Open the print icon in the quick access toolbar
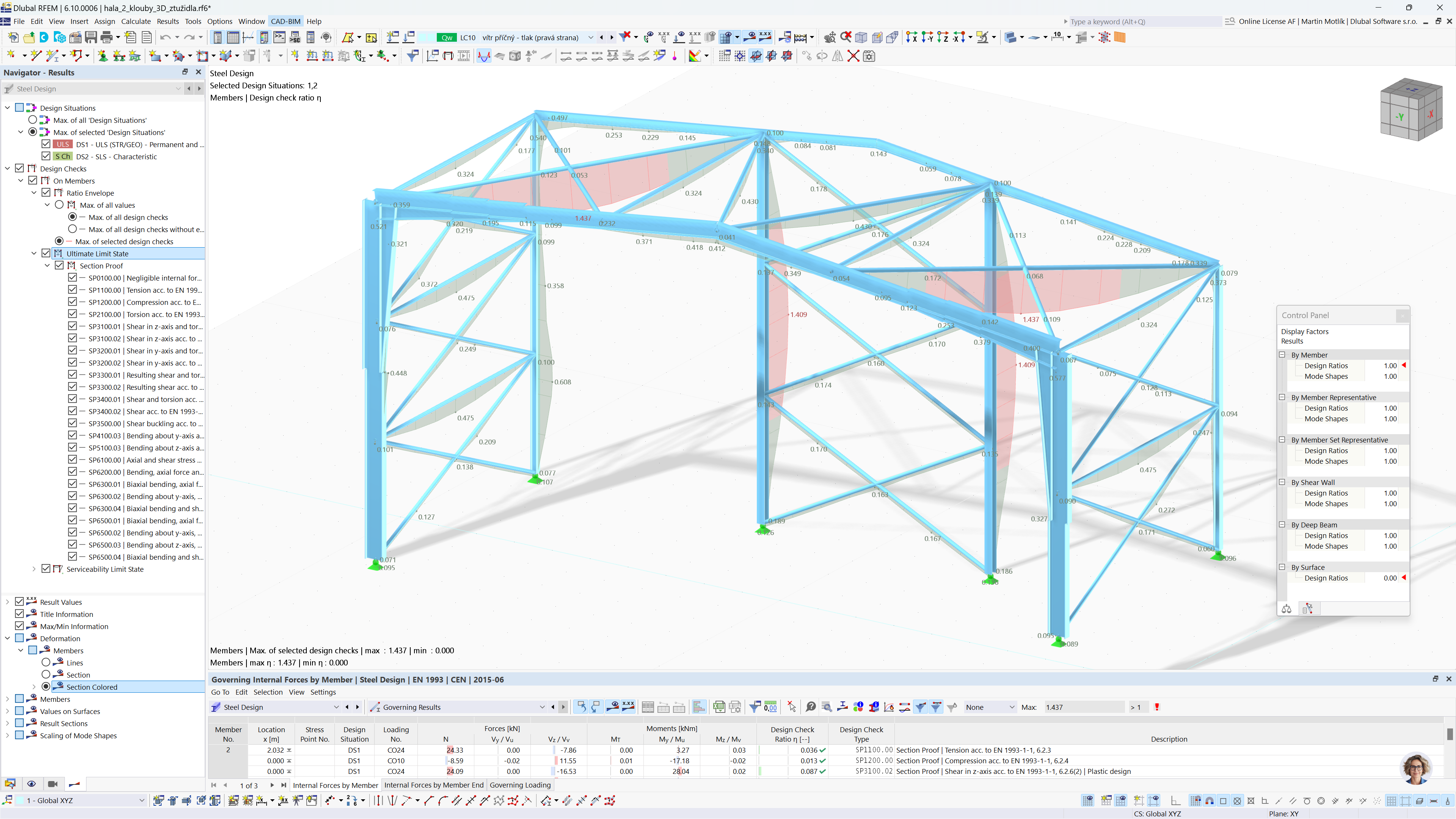This screenshot has width=1456, height=819. click(x=107, y=37)
